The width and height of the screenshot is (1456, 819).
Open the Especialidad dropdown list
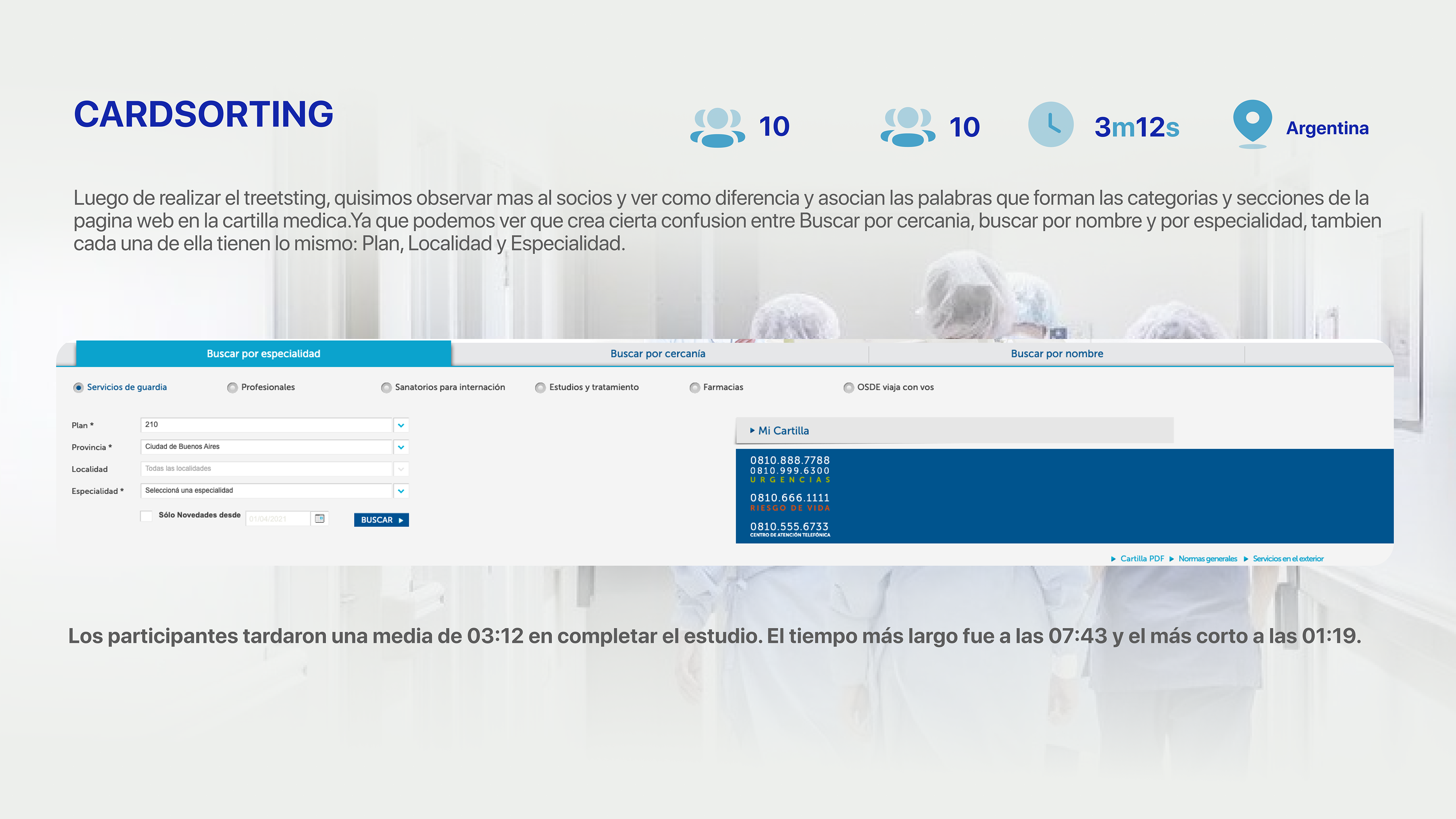[x=401, y=491]
